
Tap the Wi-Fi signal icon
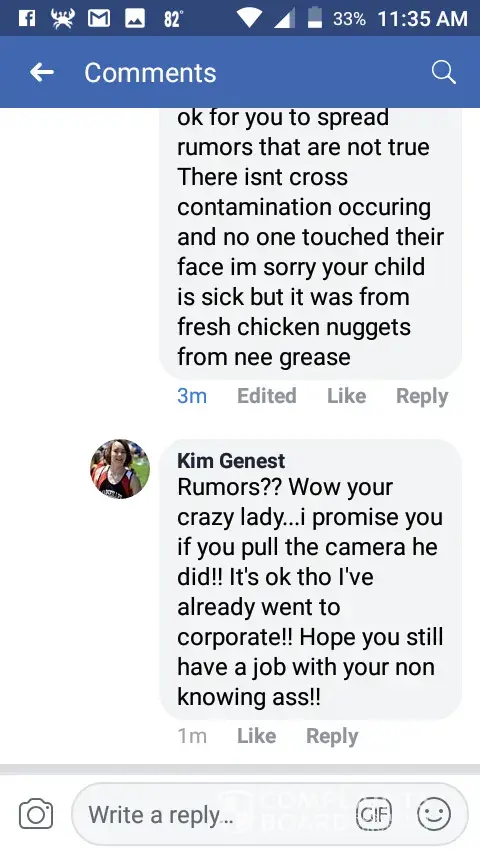249,18
